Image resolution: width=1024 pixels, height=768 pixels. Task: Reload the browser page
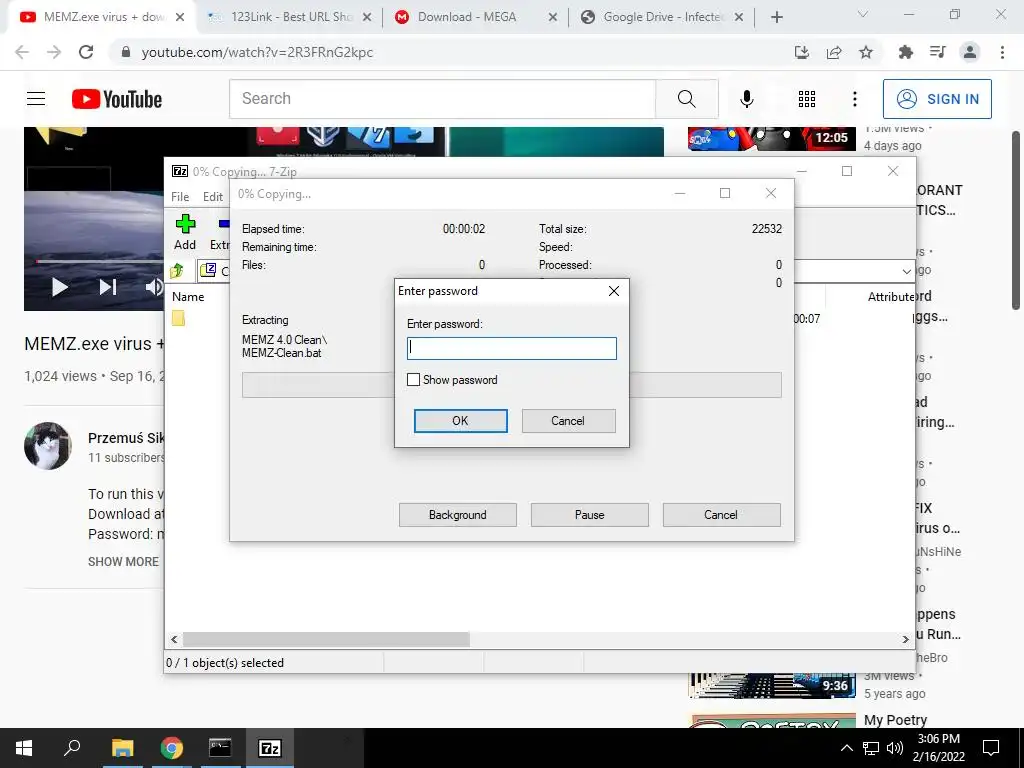[86, 52]
